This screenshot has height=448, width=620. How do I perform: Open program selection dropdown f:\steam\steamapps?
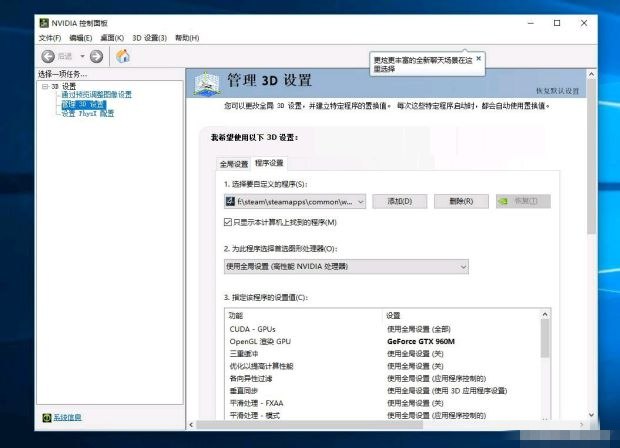point(295,202)
